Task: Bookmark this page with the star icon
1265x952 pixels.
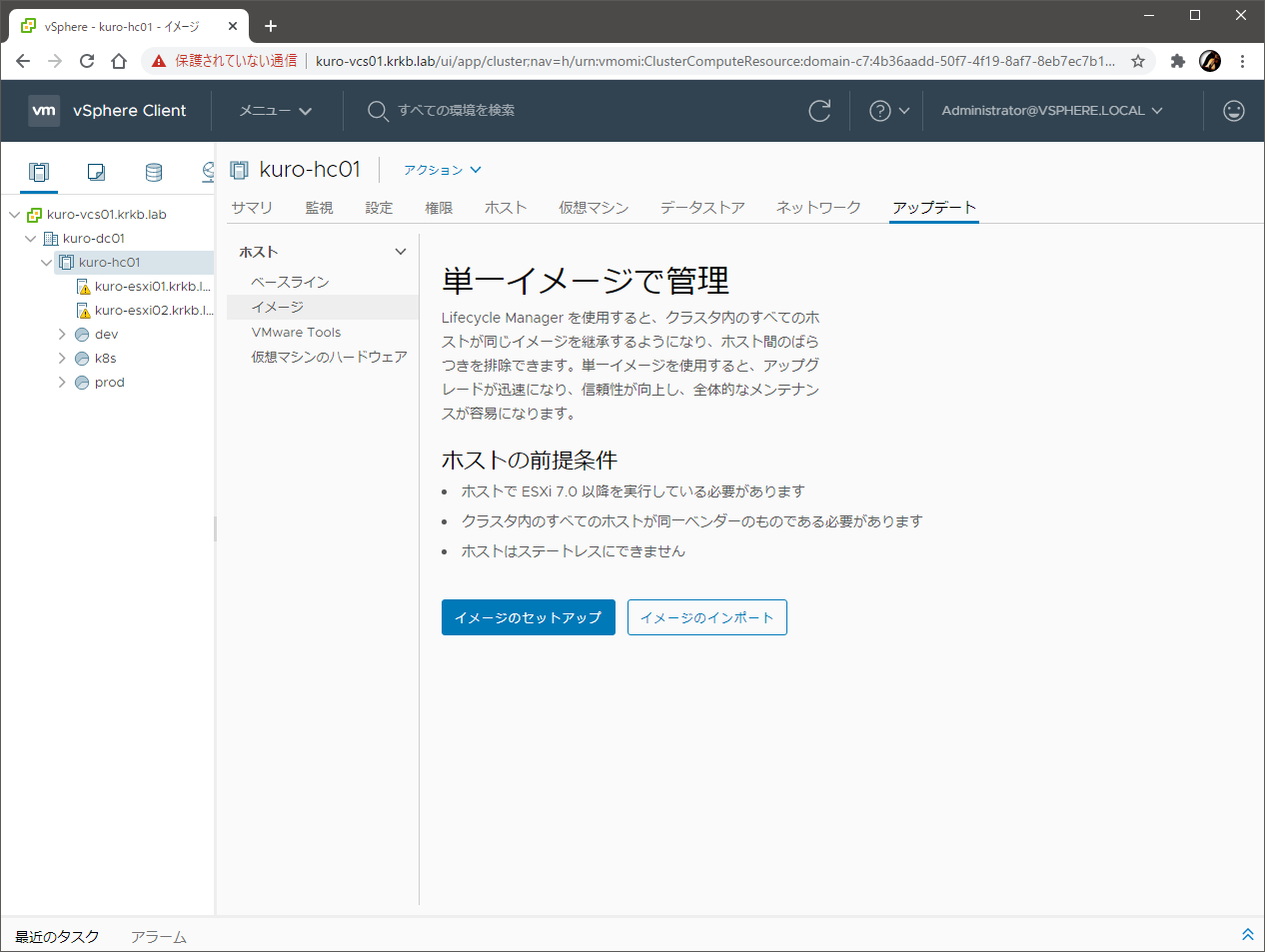Action: point(1138,61)
